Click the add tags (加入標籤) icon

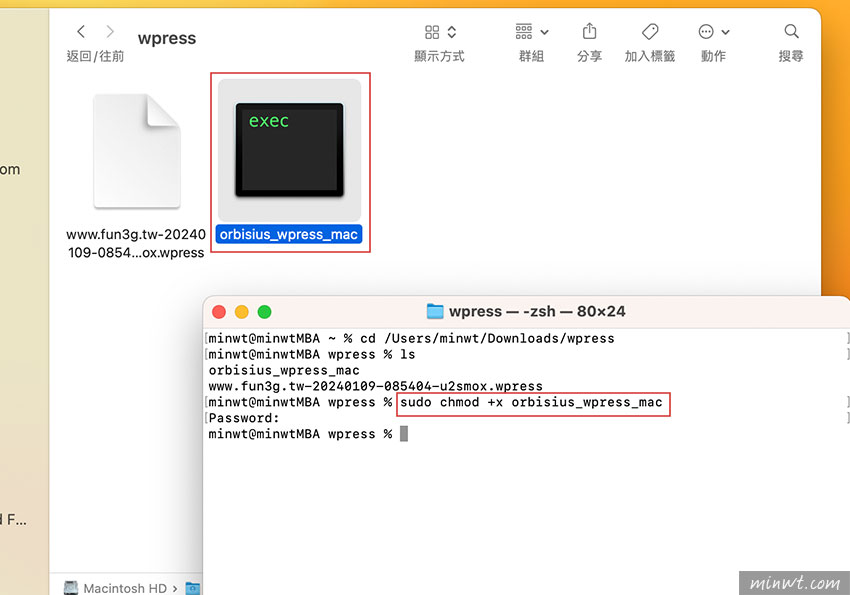(649, 31)
